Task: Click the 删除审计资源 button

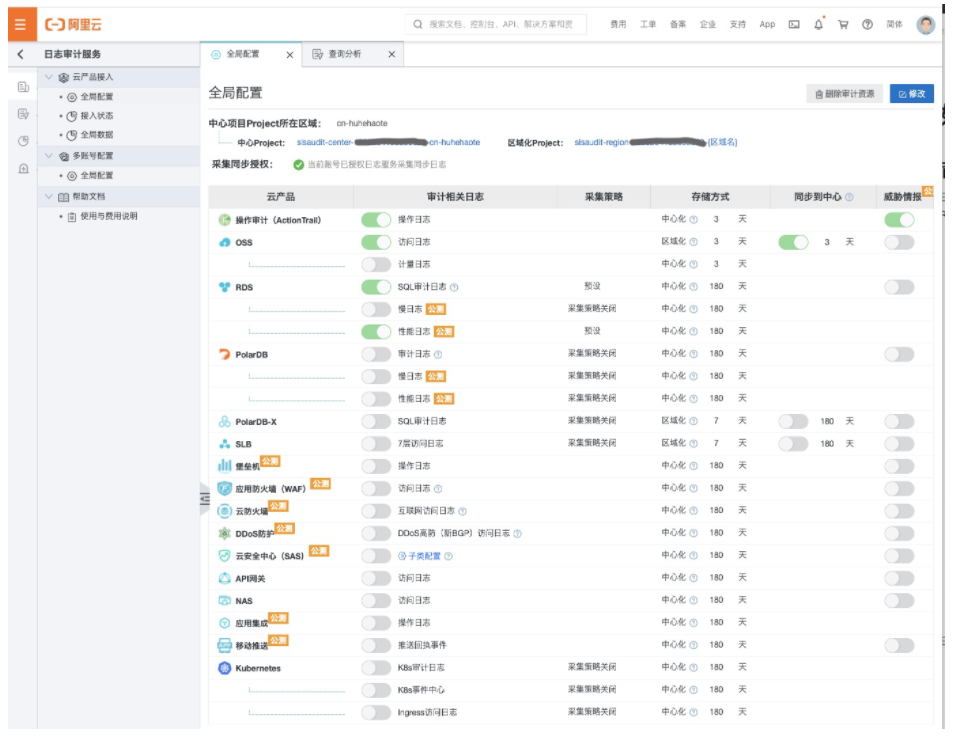Action: tap(844, 94)
